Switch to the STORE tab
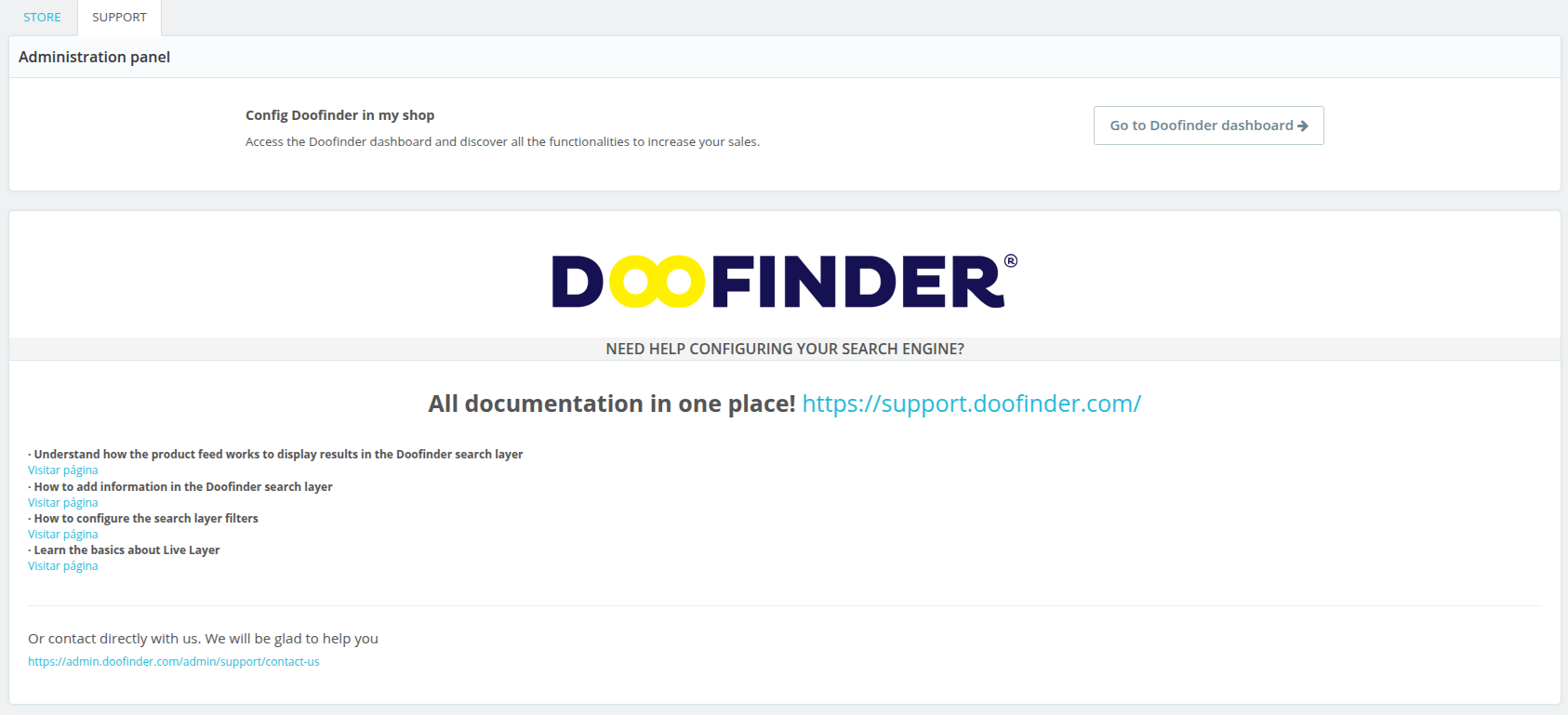Viewport: 1568px width, 715px height. (x=42, y=18)
